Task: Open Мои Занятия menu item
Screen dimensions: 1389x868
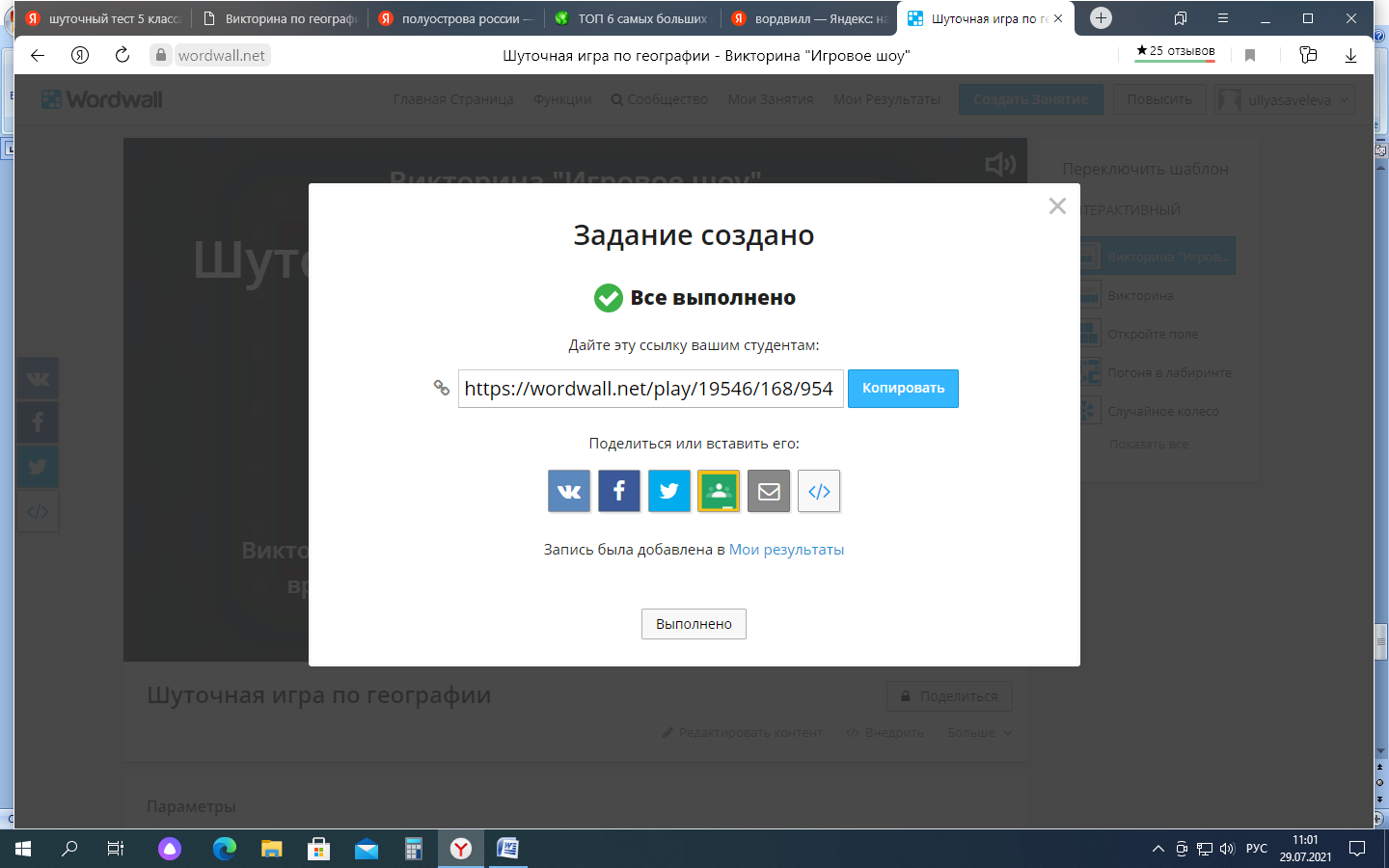Action: pos(771,99)
